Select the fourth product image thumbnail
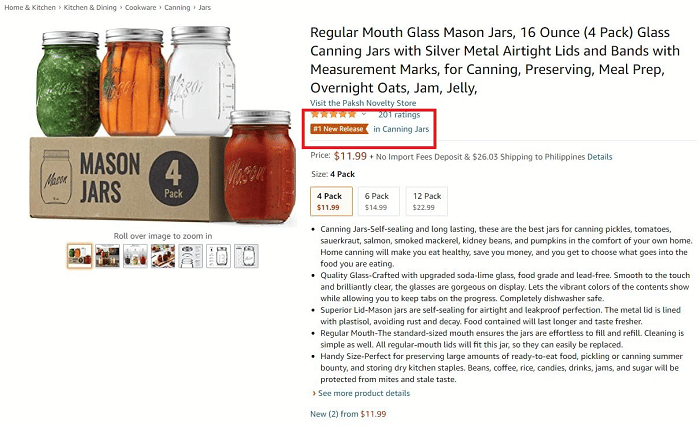 [x=163, y=256]
